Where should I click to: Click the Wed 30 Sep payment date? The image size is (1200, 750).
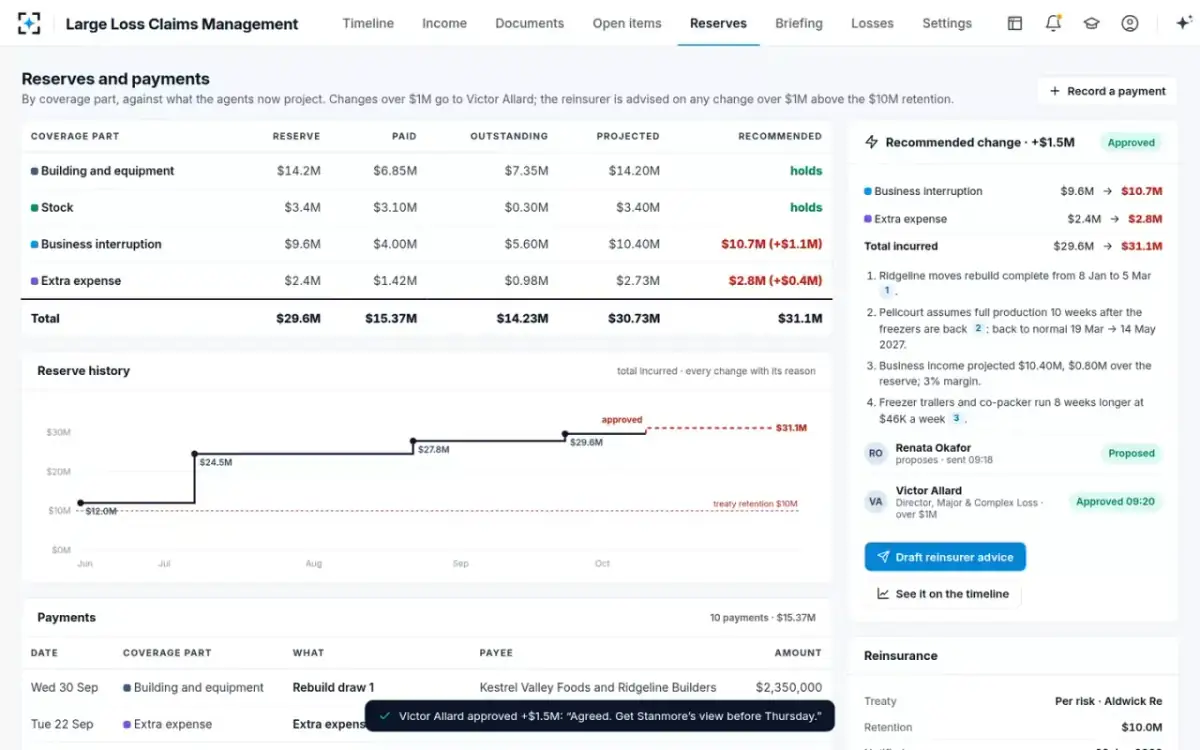click(x=64, y=688)
